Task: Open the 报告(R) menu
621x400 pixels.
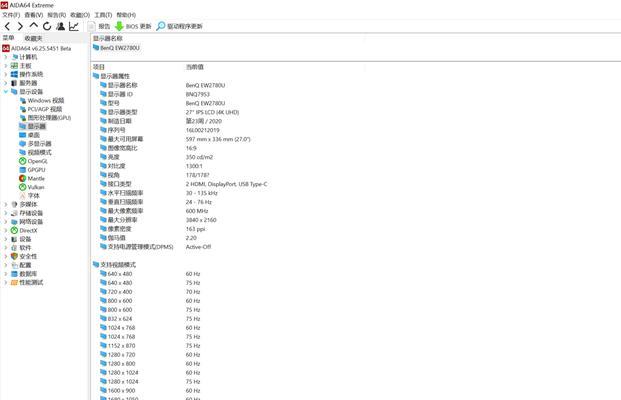Action: (57, 15)
